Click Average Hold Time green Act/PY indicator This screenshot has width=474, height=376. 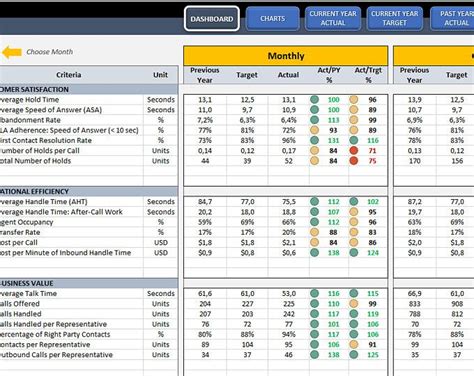click(314, 100)
